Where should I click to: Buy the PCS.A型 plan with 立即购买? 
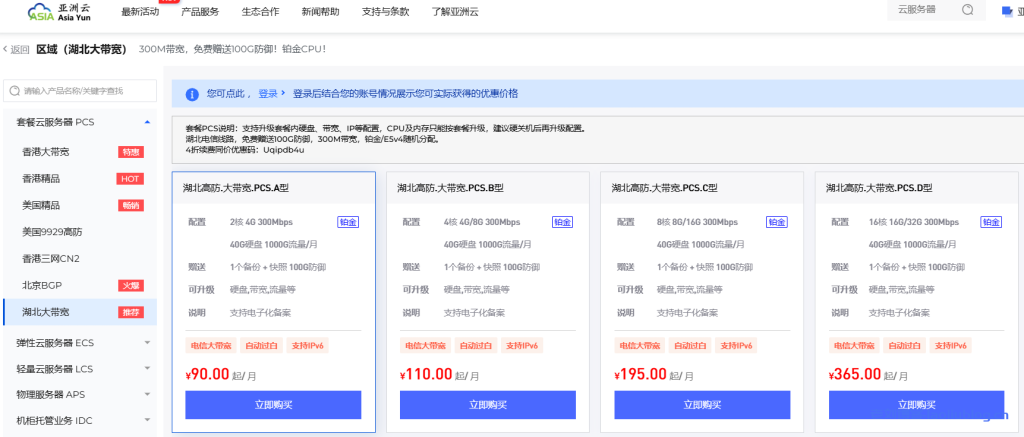pos(273,405)
